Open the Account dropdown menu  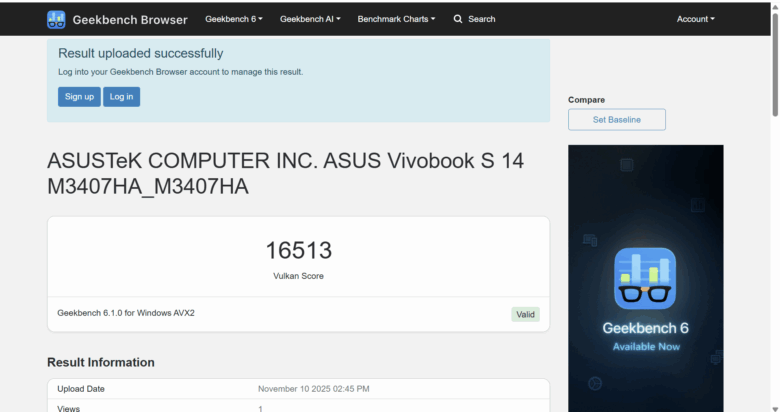[695, 19]
